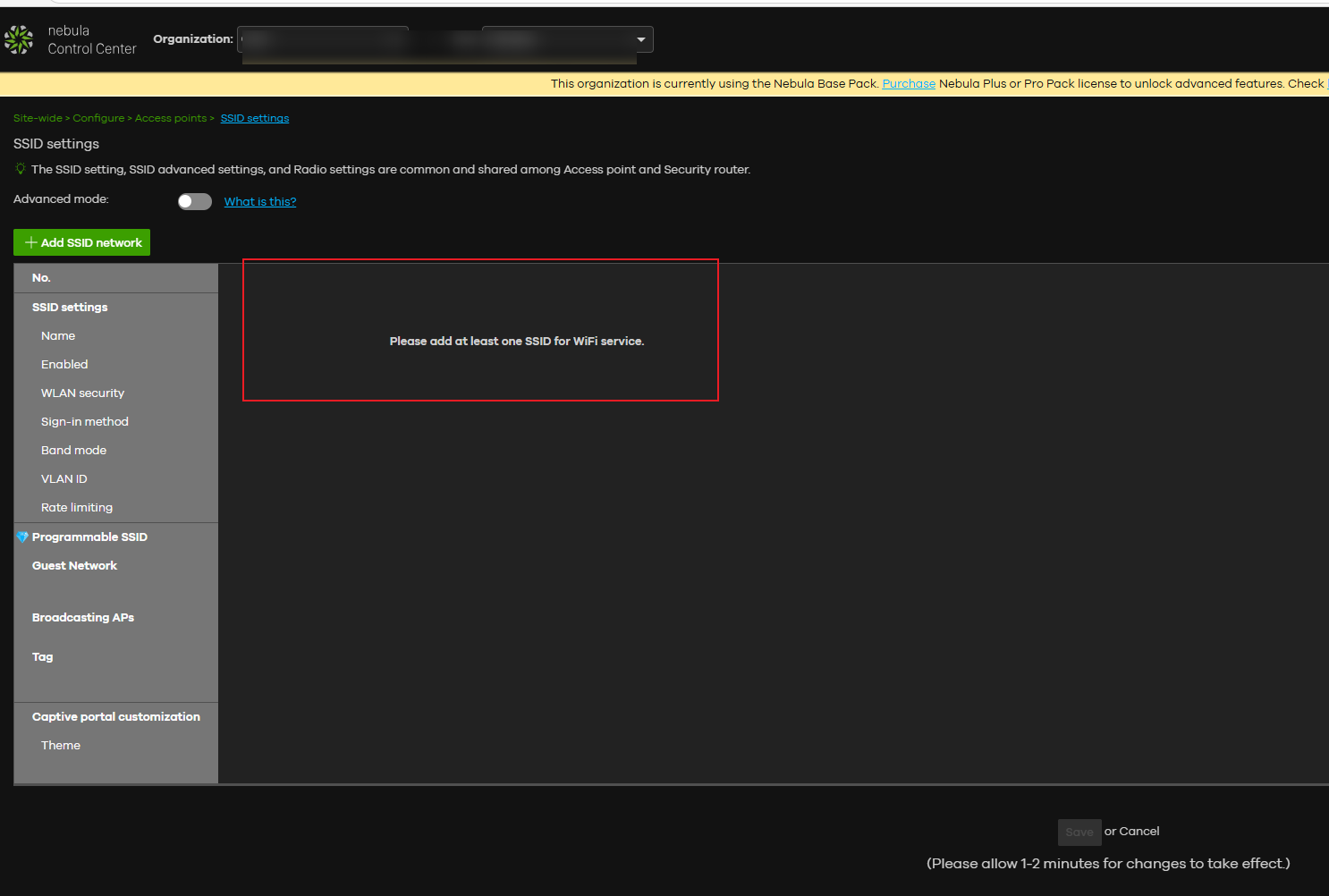
Task: Open the Organization dropdown
Action: coord(445,39)
